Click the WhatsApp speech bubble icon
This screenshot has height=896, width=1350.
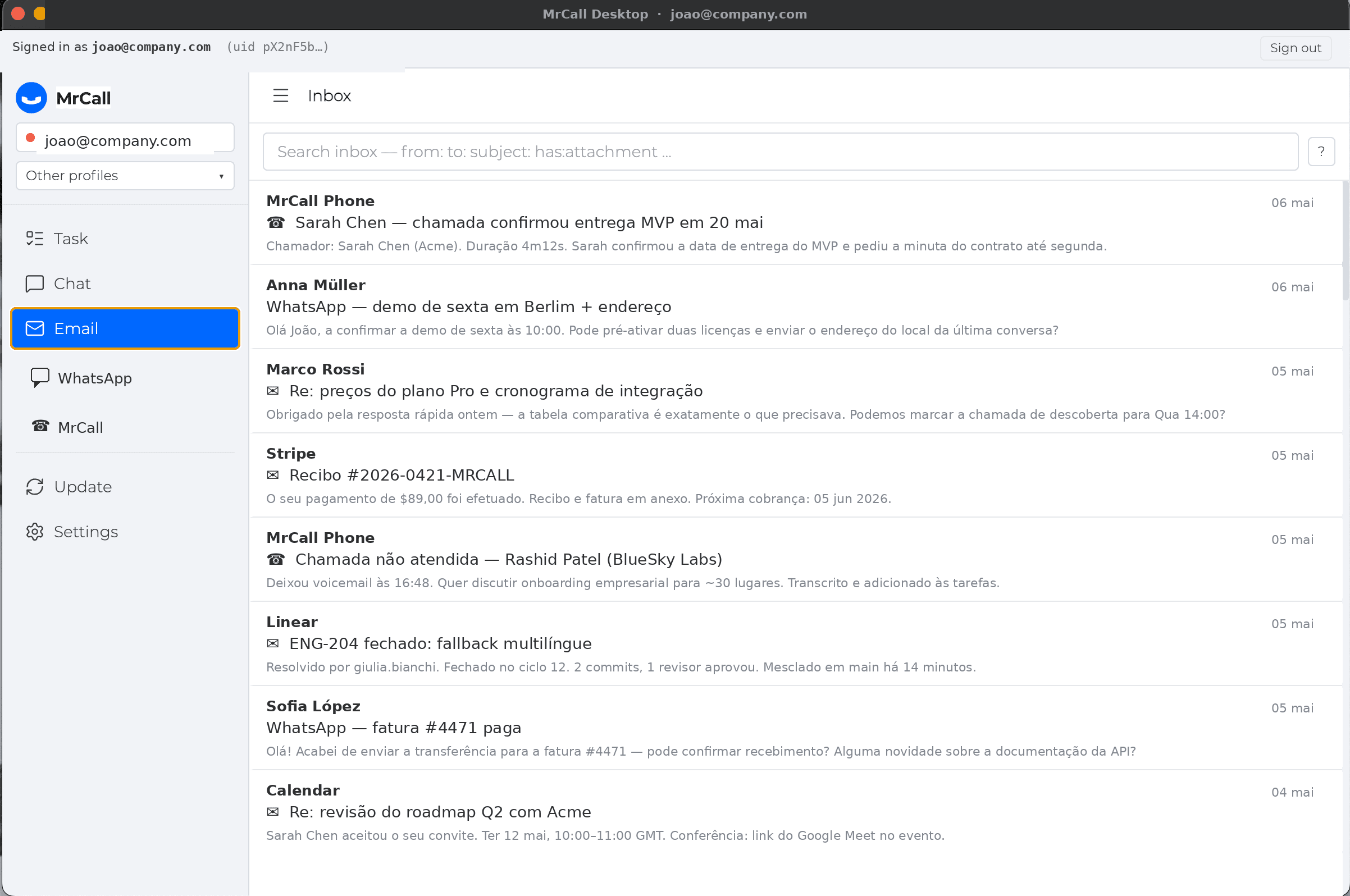click(39, 378)
